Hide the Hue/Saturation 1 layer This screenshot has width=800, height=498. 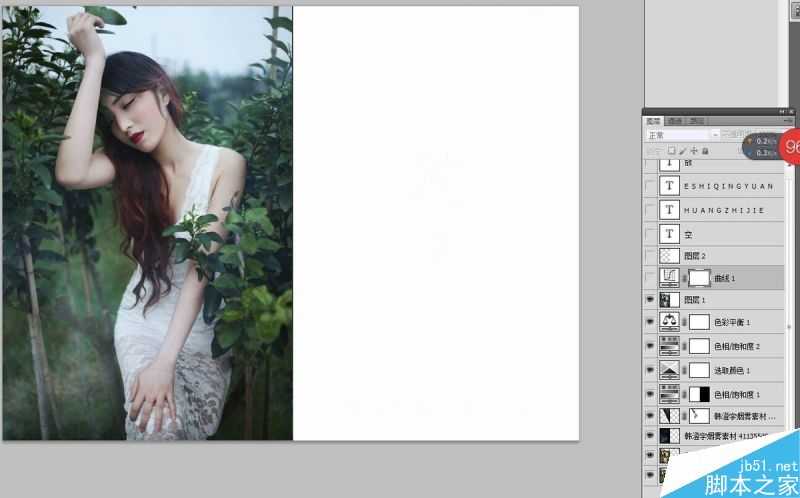click(x=650, y=394)
